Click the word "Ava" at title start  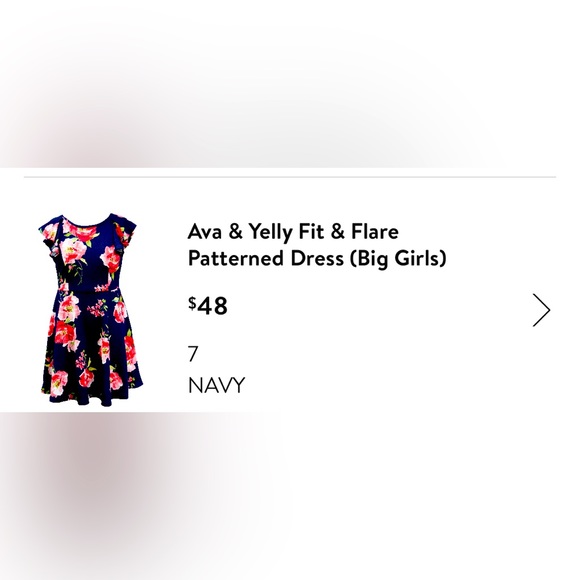point(205,232)
